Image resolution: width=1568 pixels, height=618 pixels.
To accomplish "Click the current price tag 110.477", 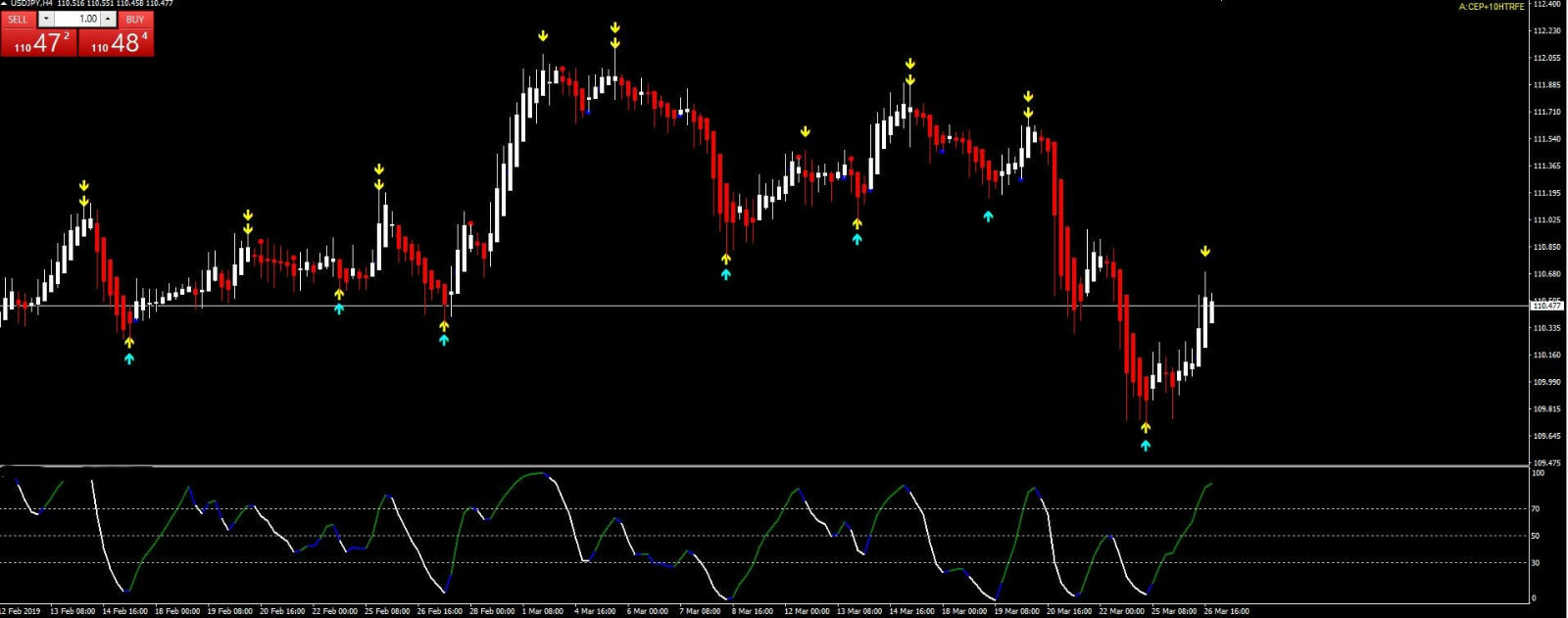I will point(1547,306).
